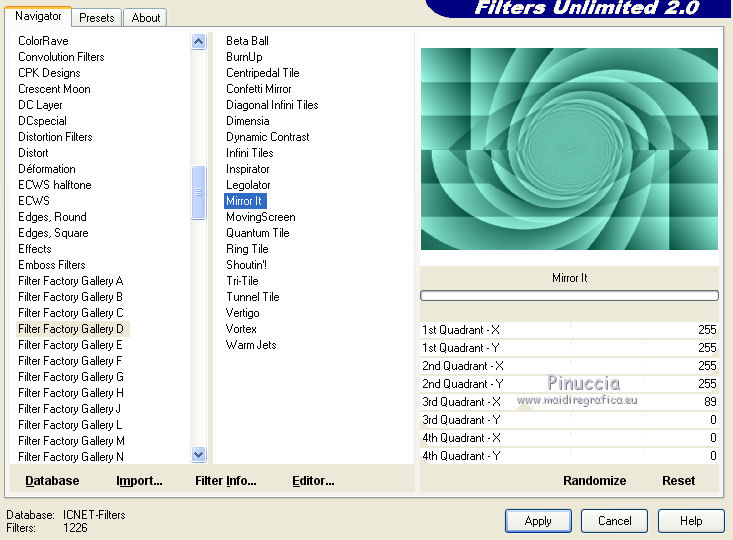The width and height of the screenshot is (733, 540).
Task: Click the category list scroll-up arrow
Action: 199,42
